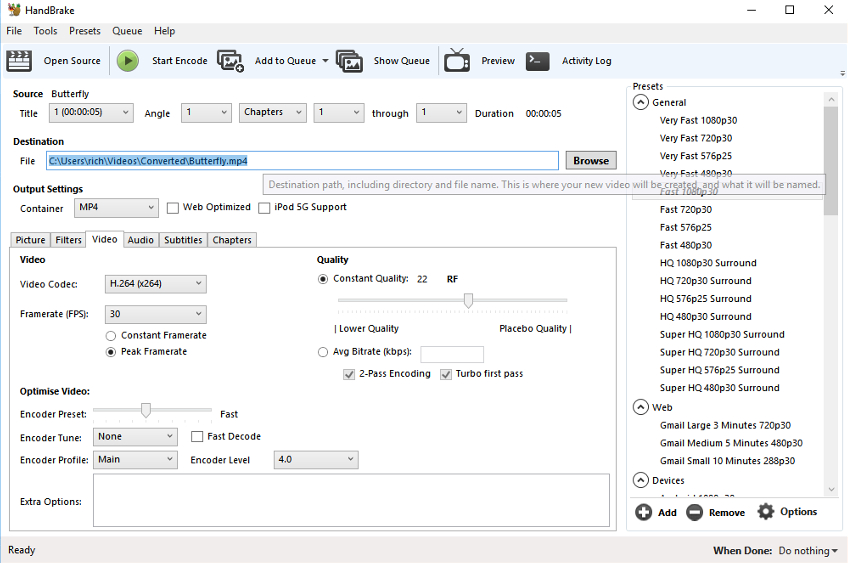This screenshot has height=563, width=848.
Task: Click the Remove preset minus icon
Action: click(x=694, y=512)
